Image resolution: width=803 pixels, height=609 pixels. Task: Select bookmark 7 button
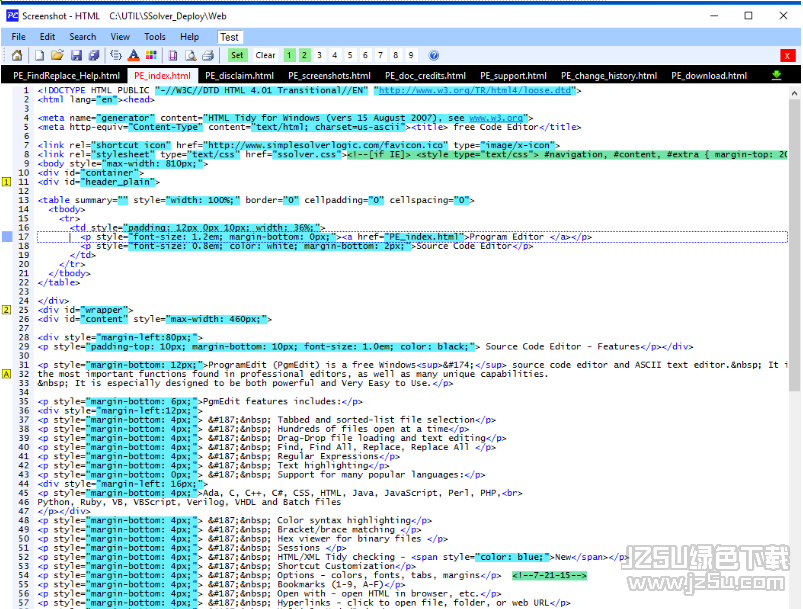click(x=380, y=55)
